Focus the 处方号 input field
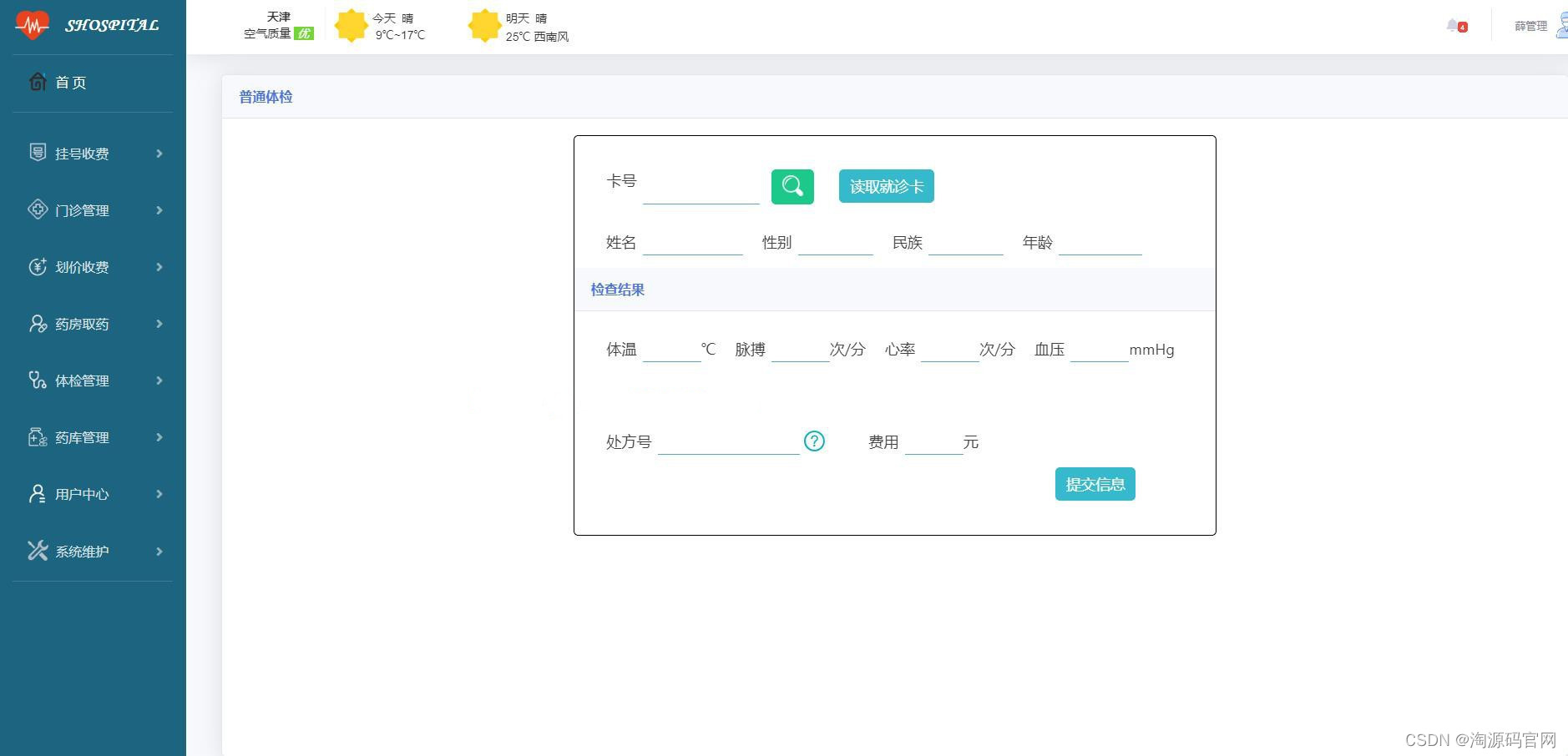This screenshot has width=1568, height=756. tap(729, 442)
